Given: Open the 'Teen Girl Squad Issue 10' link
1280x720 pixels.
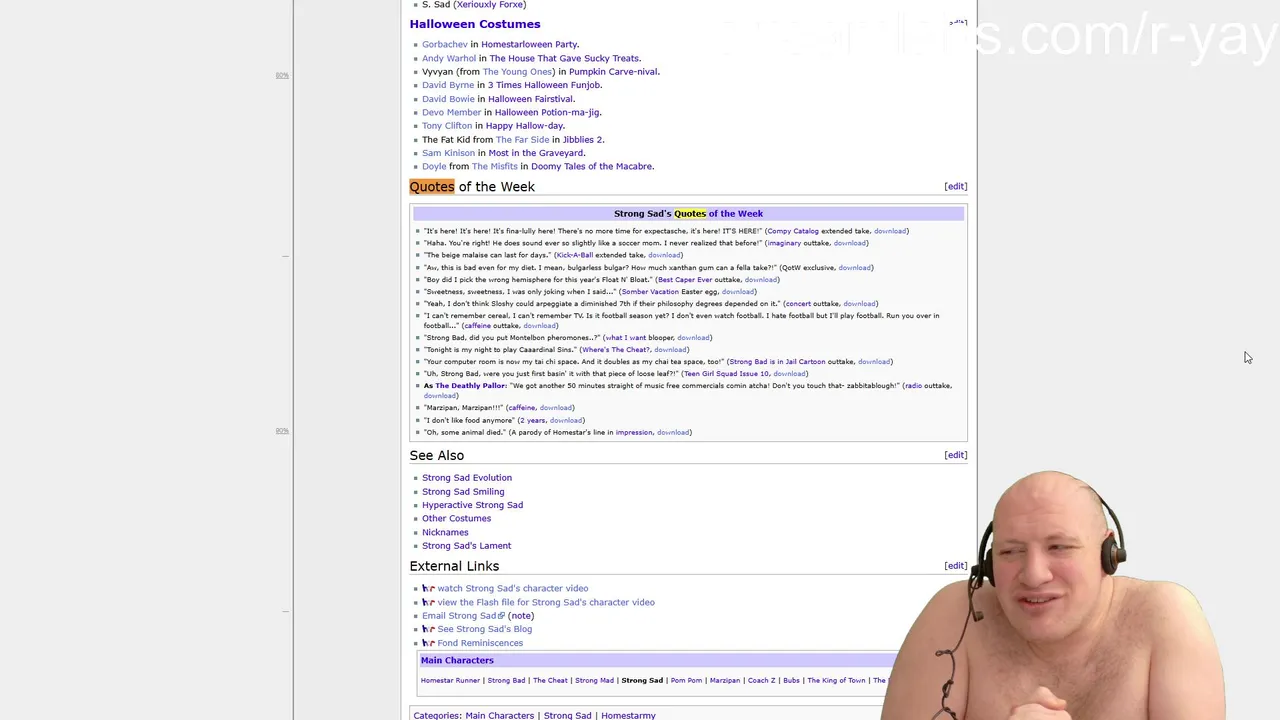Looking at the screenshot, I should (726, 374).
